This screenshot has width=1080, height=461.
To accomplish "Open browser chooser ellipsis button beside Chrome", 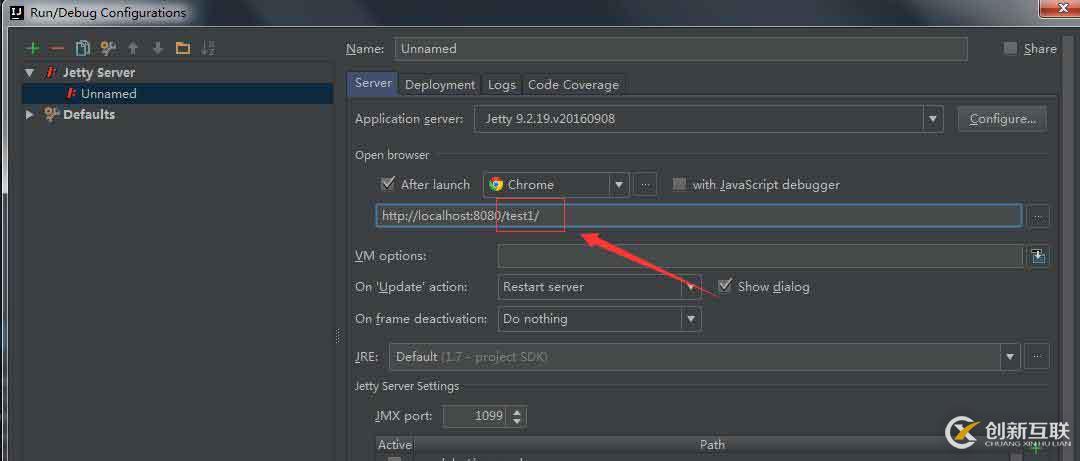I will [x=645, y=185].
